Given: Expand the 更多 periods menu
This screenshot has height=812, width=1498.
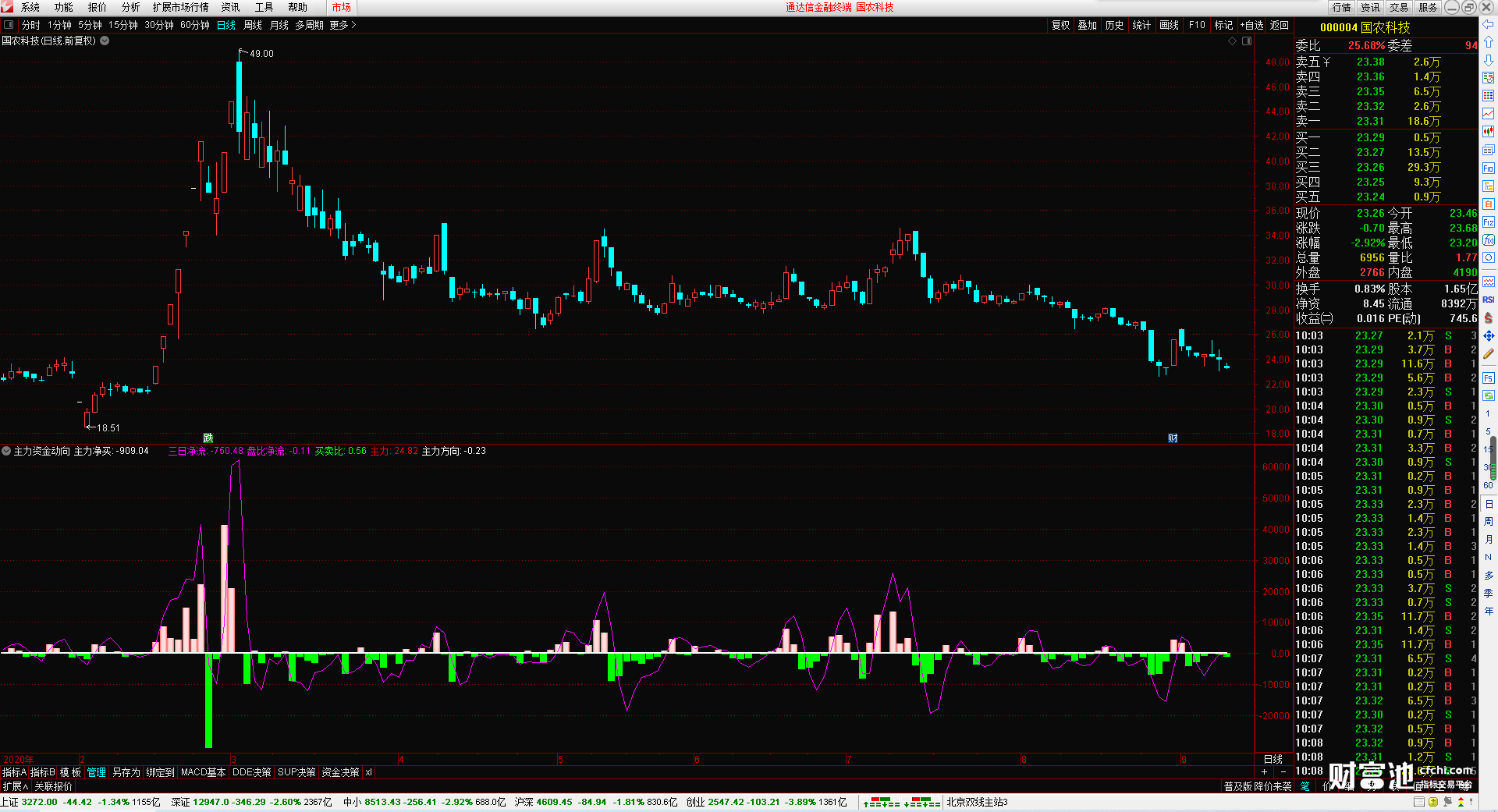Looking at the screenshot, I should pos(343,25).
